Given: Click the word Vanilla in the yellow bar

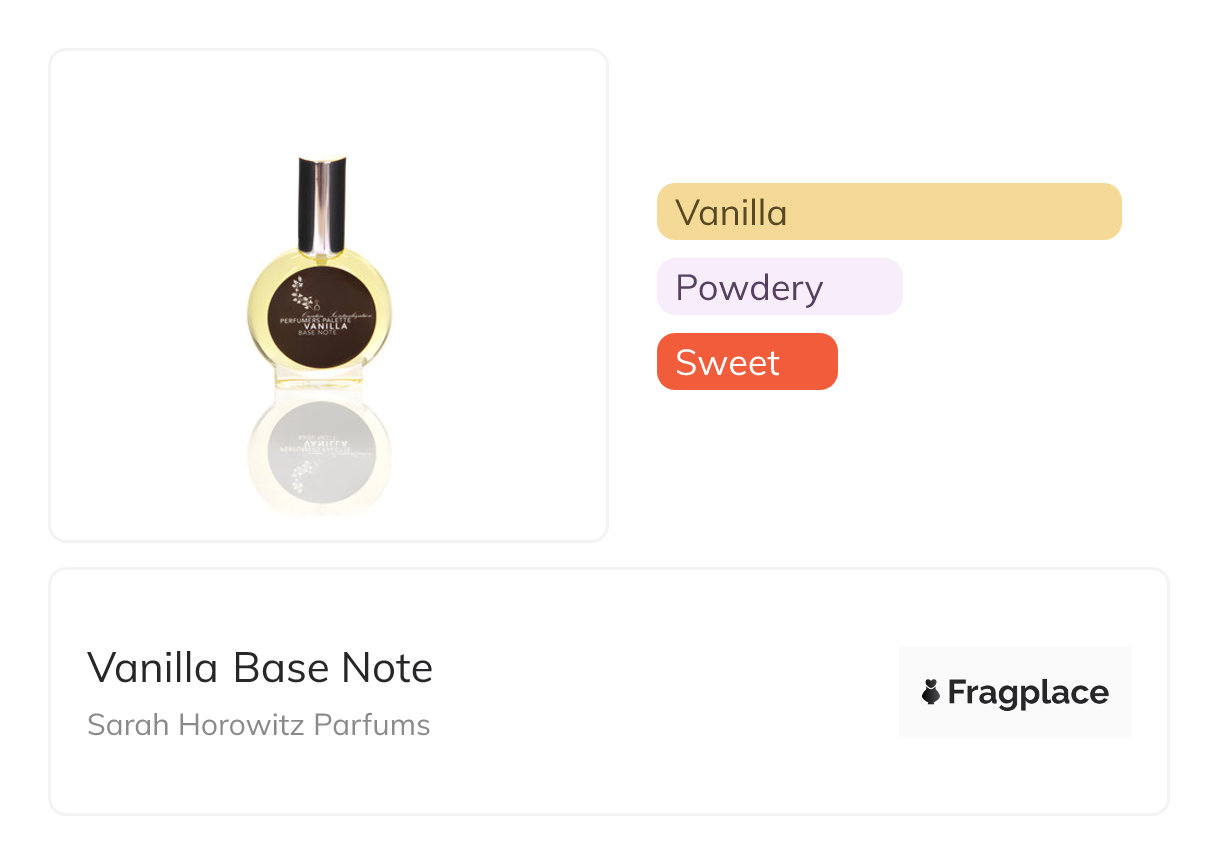Looking at the screenshot, I should point(731,212).
